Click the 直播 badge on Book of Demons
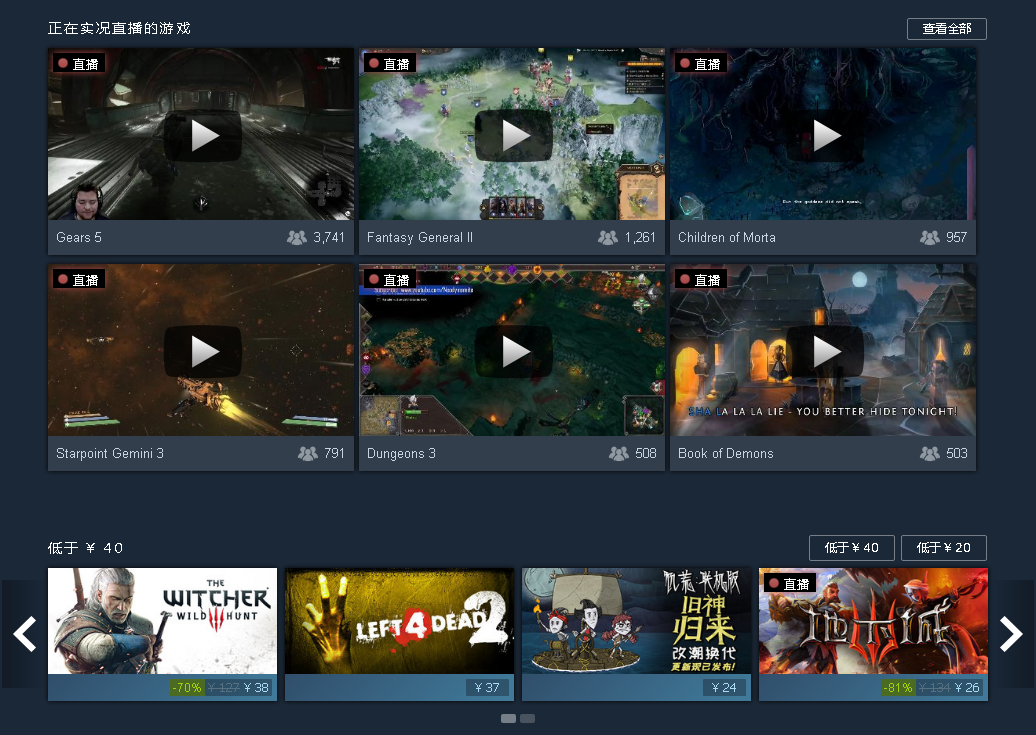Screen dimensions: 1036x735 pyautogui.click(x=700, y=279)
